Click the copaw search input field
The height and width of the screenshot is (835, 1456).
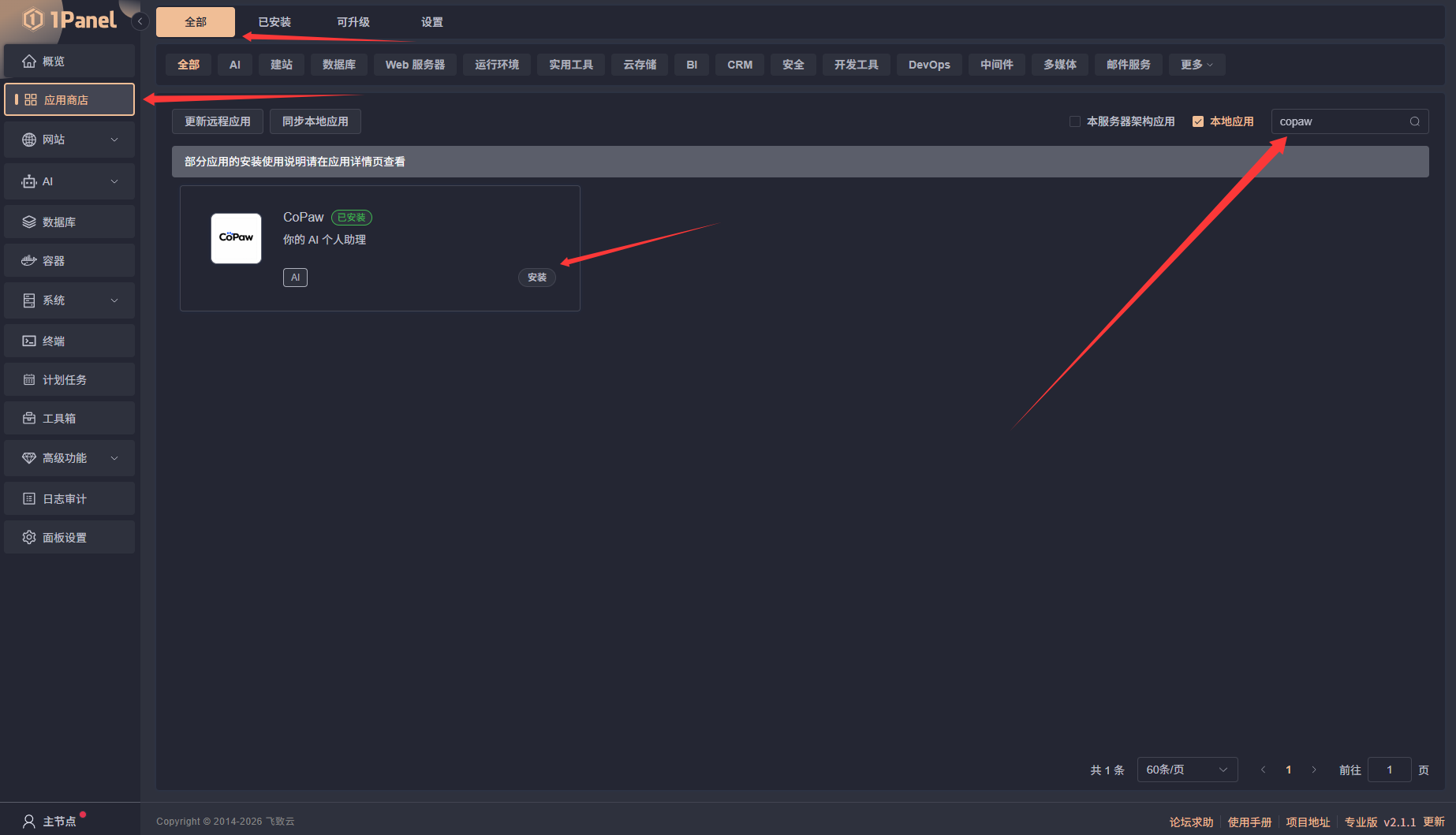[1341, 121]
